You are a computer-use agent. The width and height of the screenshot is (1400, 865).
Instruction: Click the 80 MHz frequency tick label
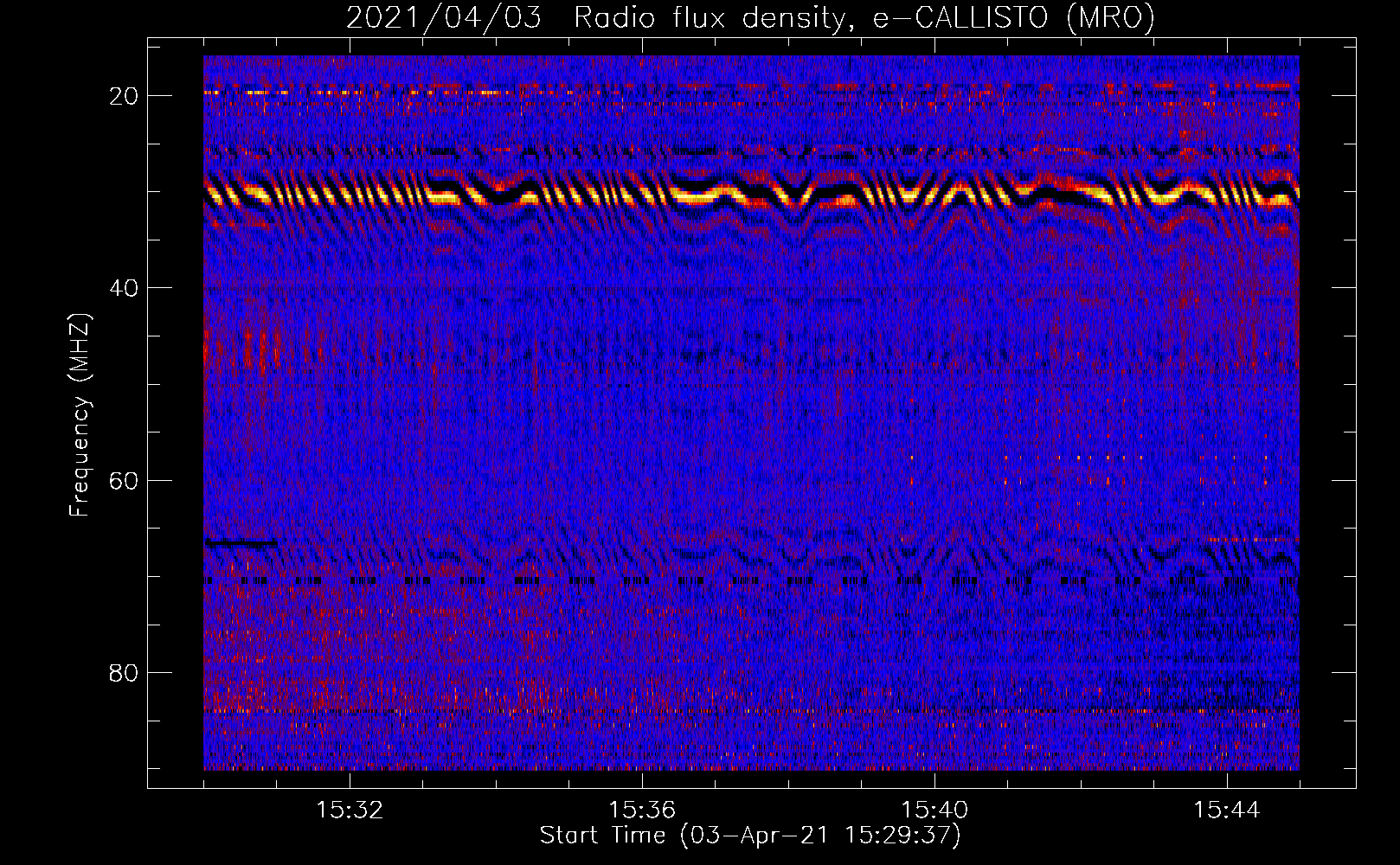(x=124, y=673)
